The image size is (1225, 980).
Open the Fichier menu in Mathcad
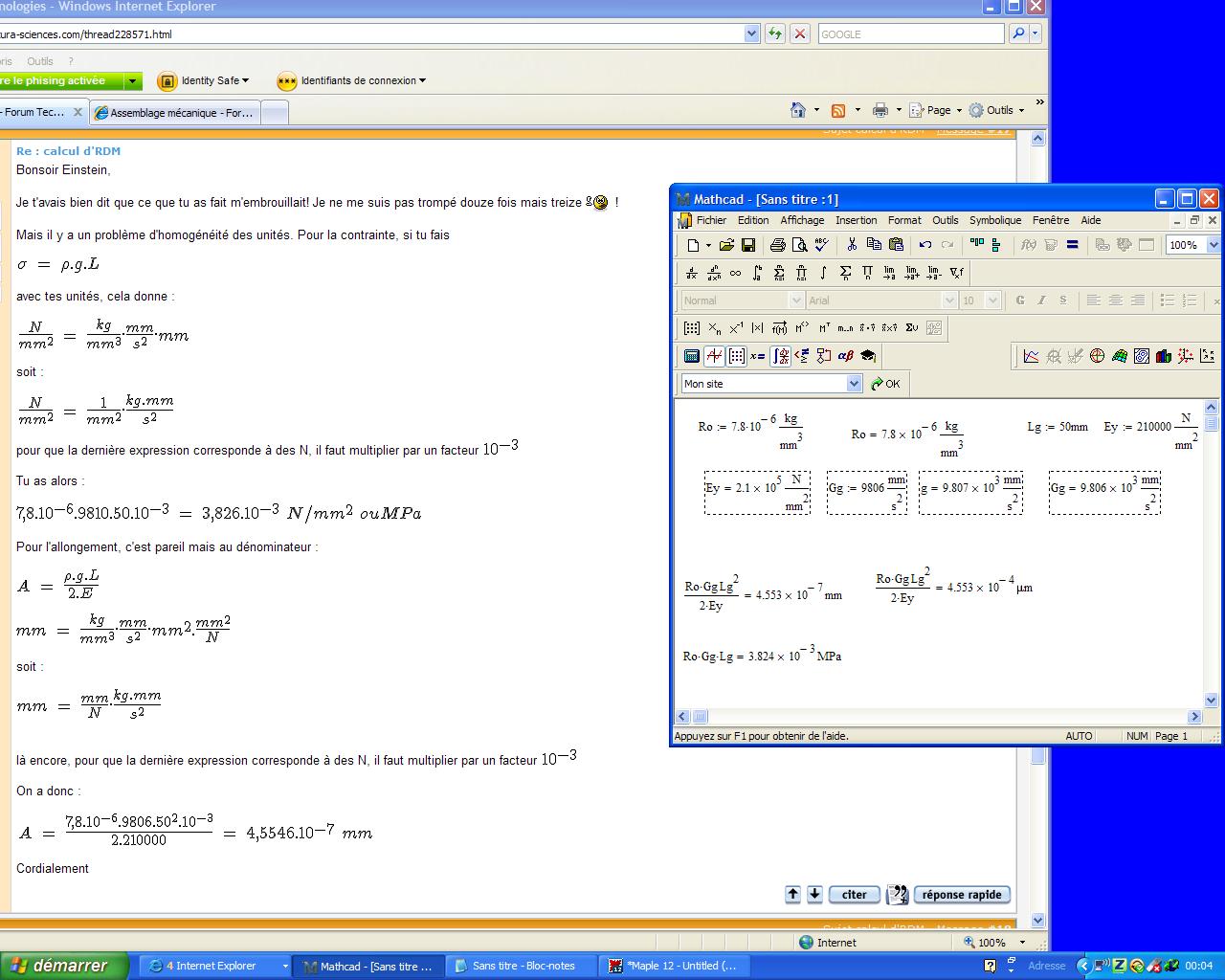coord(711,220)
